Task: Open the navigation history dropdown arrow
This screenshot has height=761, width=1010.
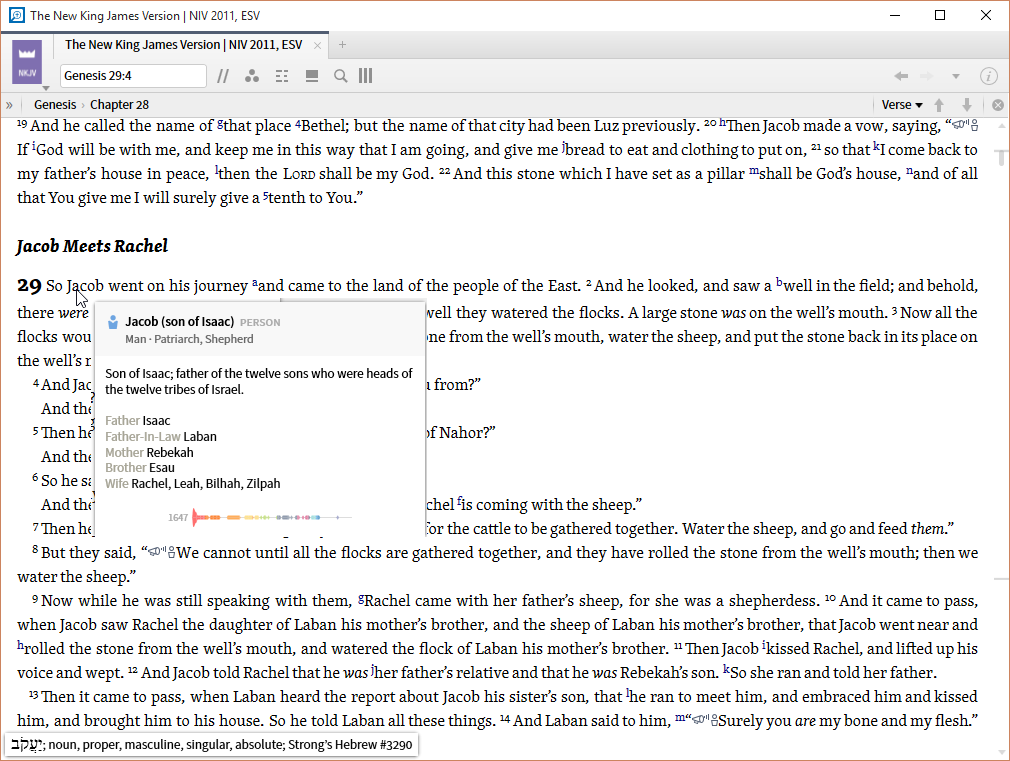Action: click(x=956, y=76)
